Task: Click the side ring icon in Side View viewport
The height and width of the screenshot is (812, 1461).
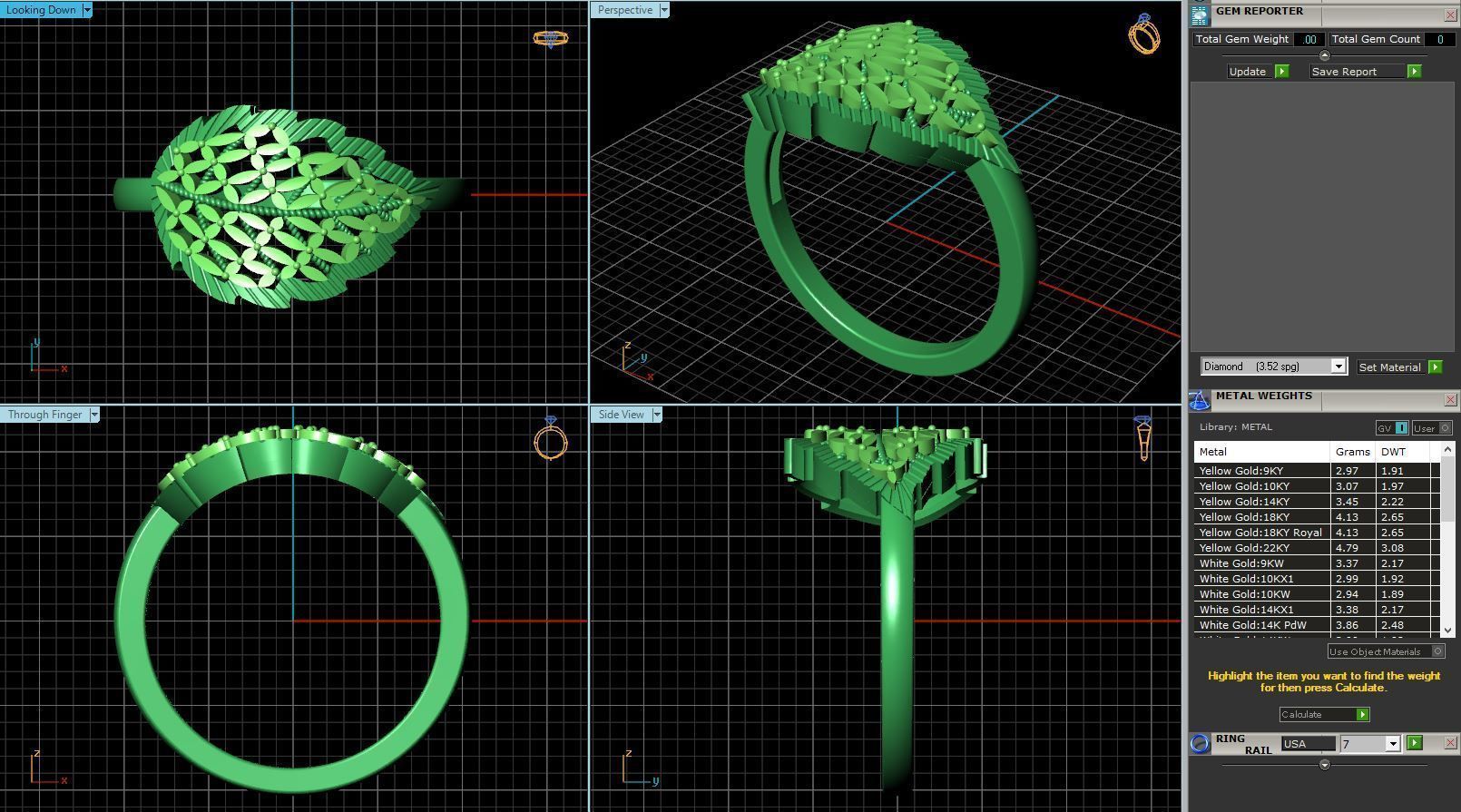Action: (x=1143, y=438)
